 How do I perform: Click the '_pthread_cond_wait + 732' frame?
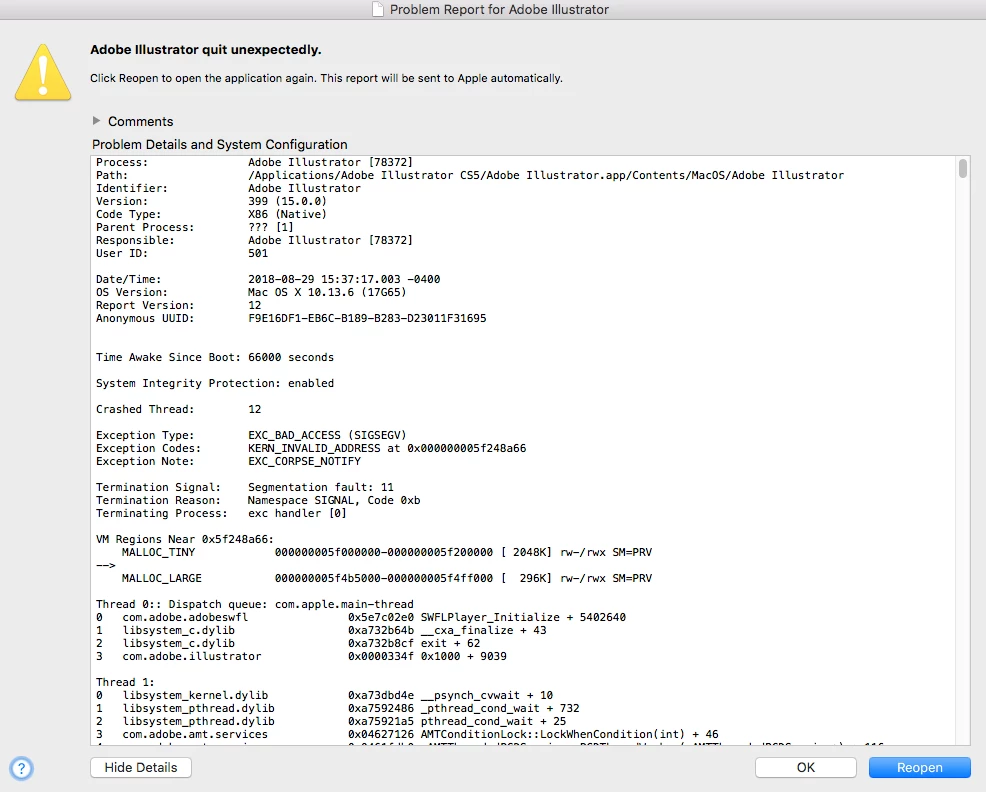pos(337,708)
